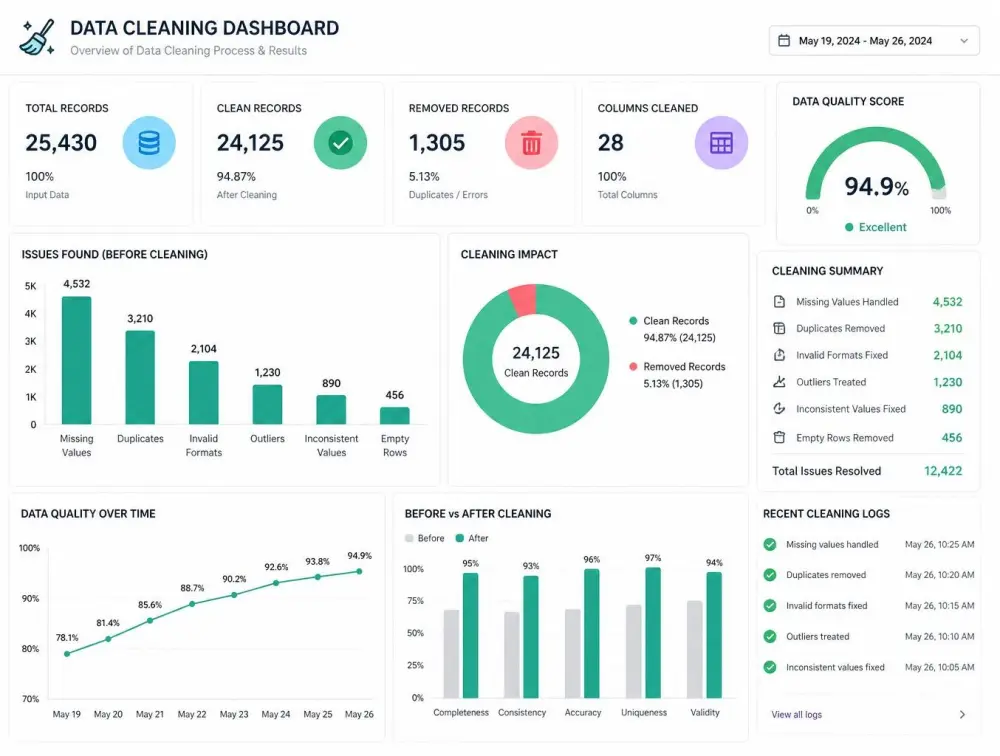Click the Inconsistent Values bar labeled 890

(x=331, y=410)
